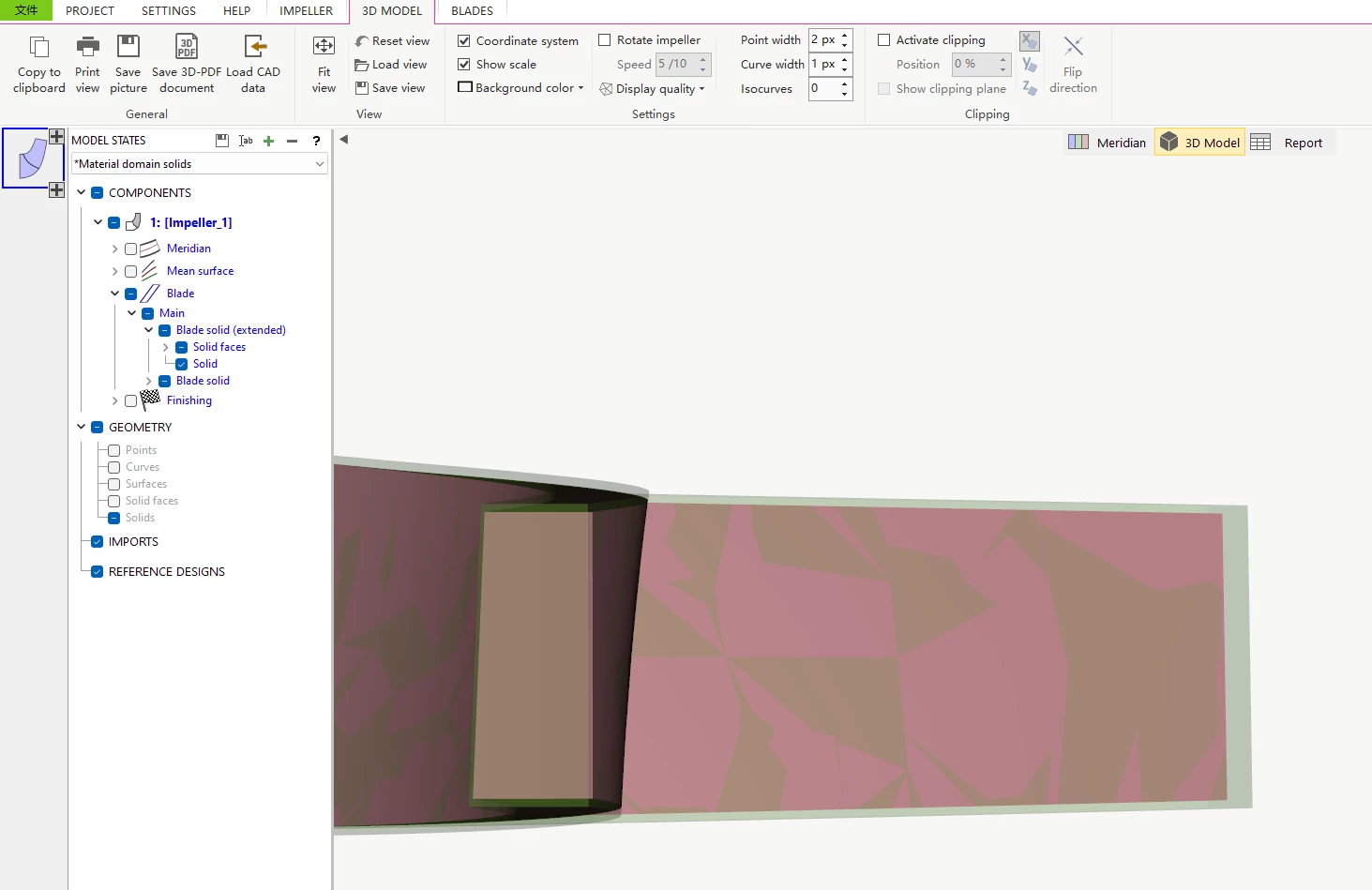Open PROJECT ribbon tab
Viewport: 1372px width, 890px height.
90,11
